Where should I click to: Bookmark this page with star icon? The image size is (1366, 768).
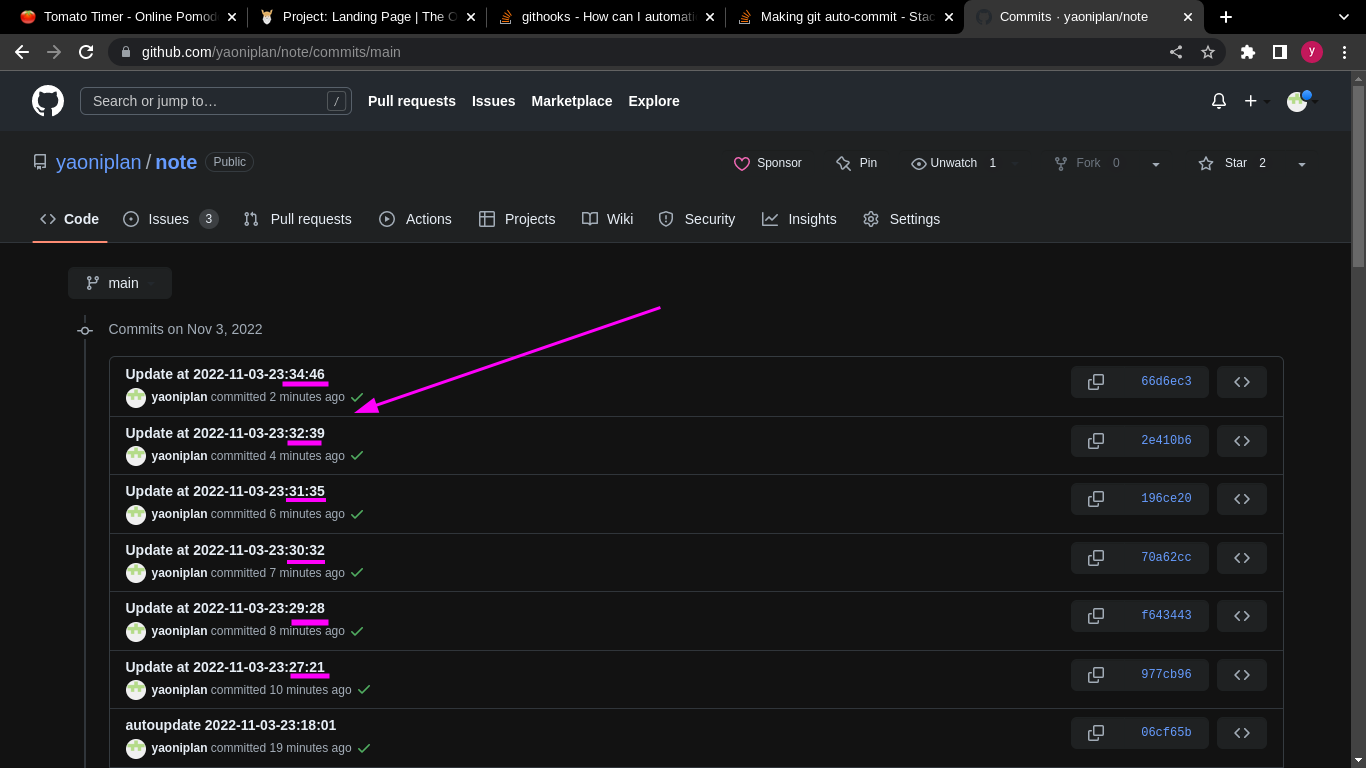point(1208,52)
